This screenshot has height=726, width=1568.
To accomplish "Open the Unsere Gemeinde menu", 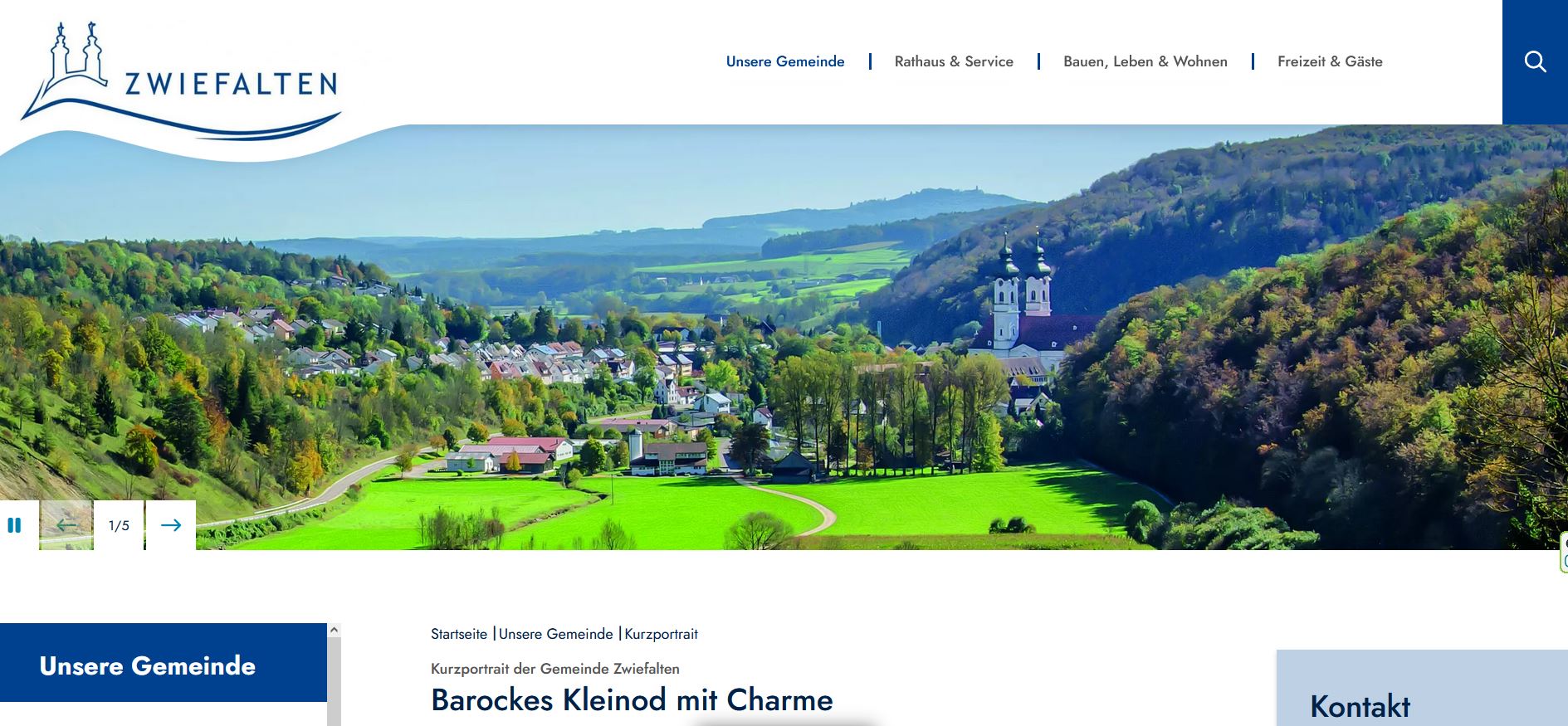I will tap(785, 61).
